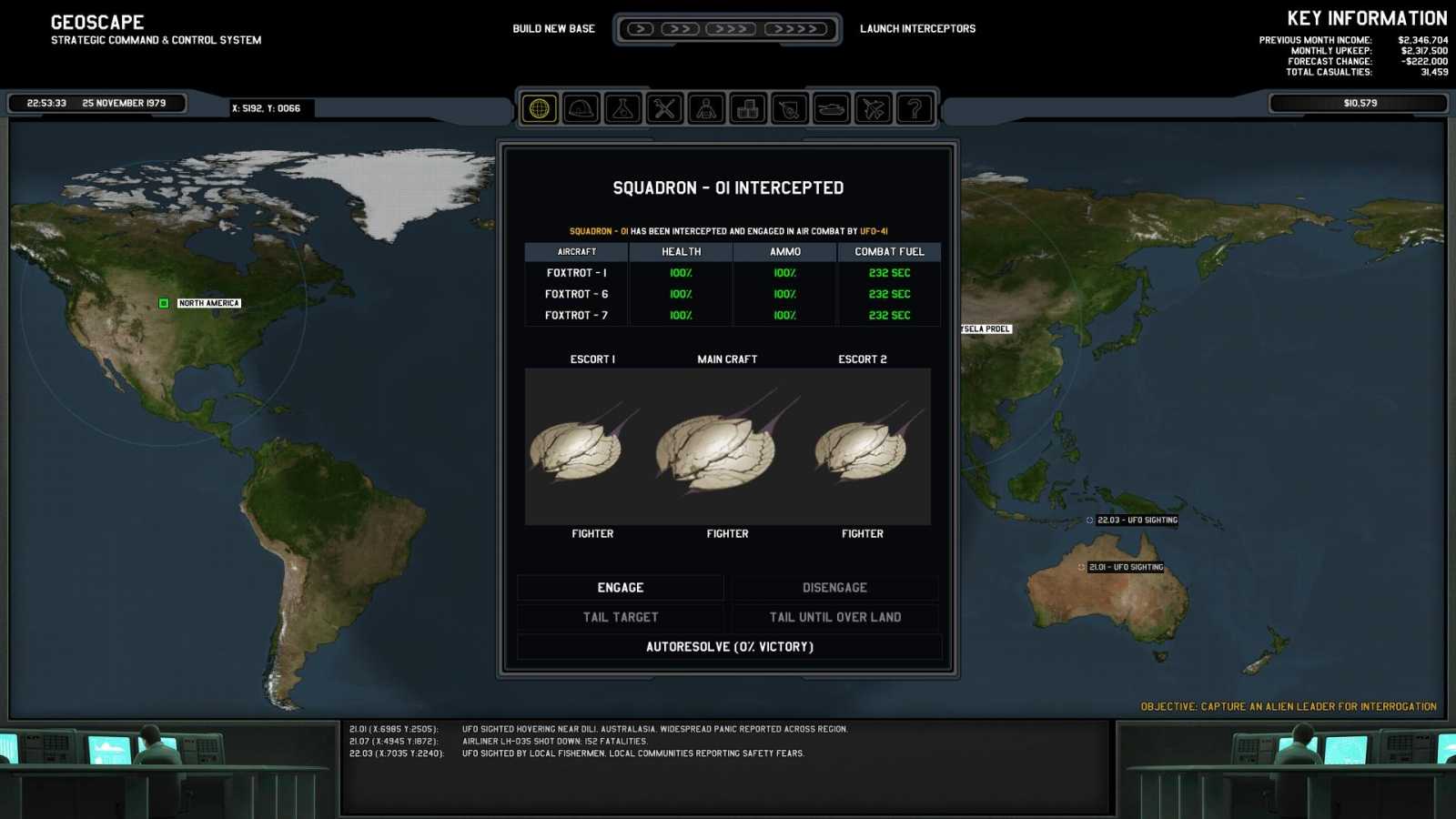Click Launch Interceptors
The image size is (1456, 819).
[x=917, y=29]
